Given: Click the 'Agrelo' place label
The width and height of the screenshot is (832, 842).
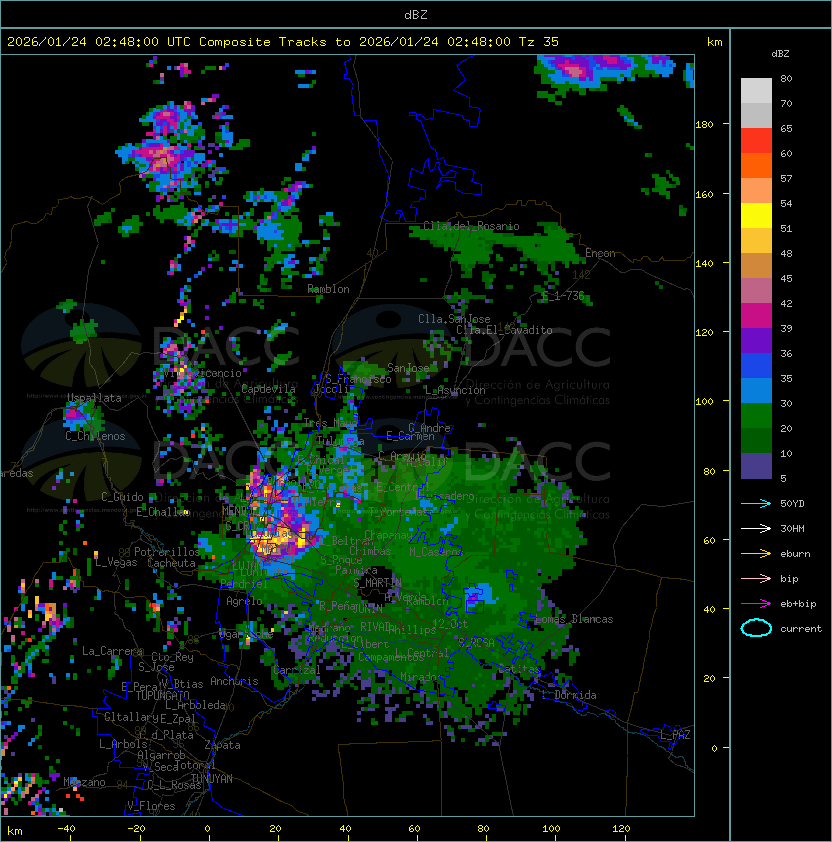Looking at the screenshot, I should click(244, 601).
